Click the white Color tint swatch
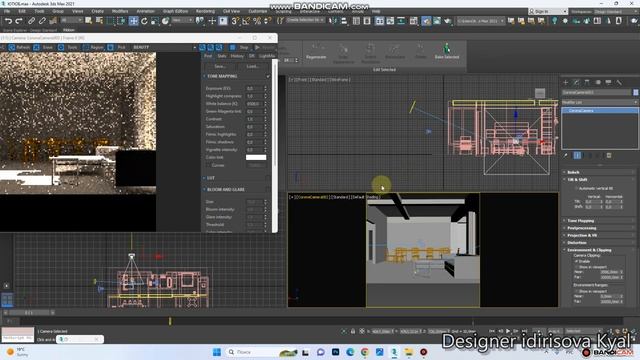Viewport: 640px width, 360px height. [x=256, y=158]
